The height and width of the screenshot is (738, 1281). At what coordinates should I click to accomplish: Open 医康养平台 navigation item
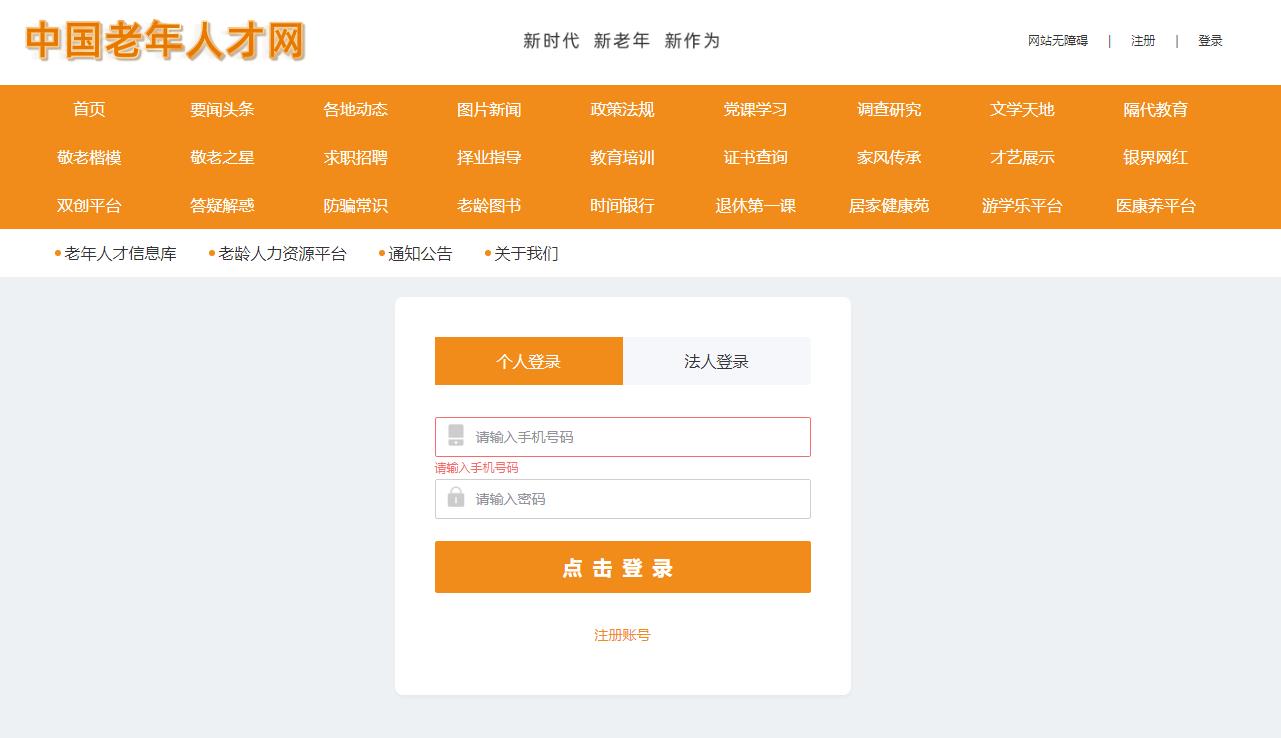point(1155,205)
